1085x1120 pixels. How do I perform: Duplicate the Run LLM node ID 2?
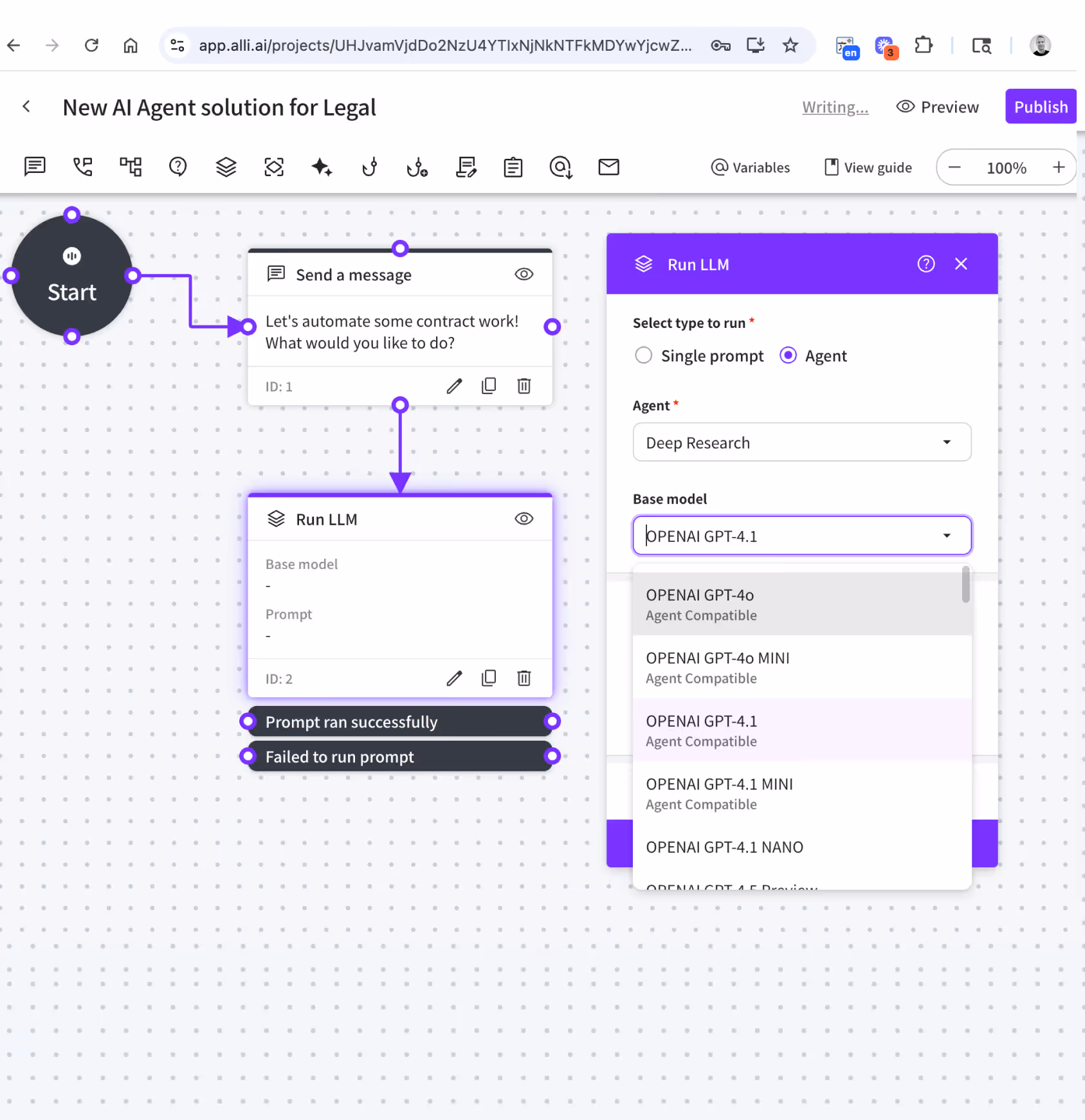489,678
